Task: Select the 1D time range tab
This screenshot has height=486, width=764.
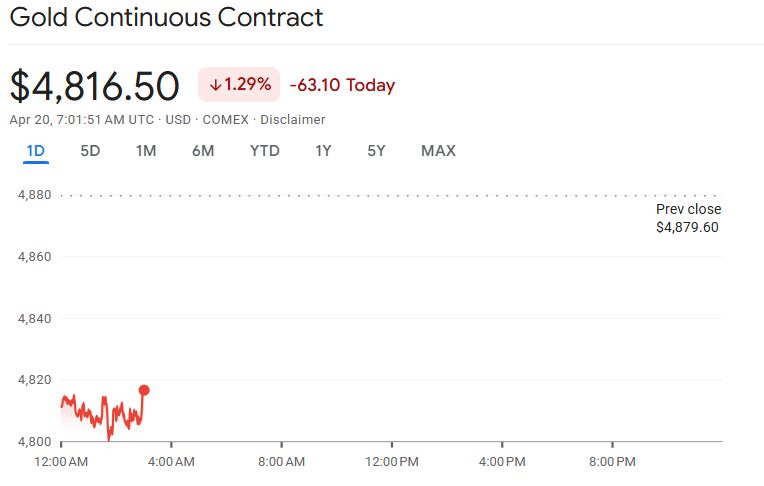Action: pos(36,151)
